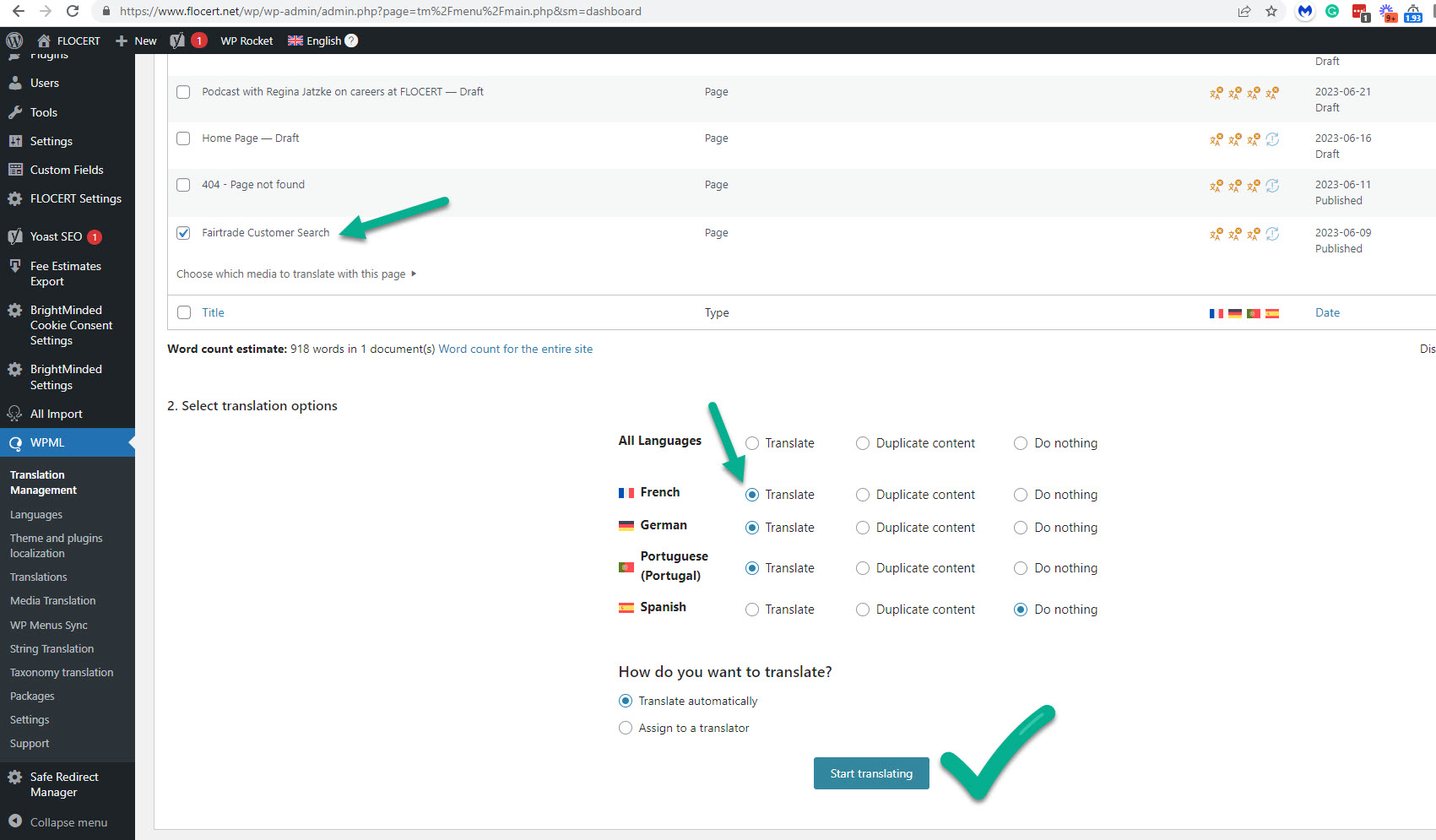Image resolution: width=1436 pixels, height=840 pixels.
Task: Click the Spanish flag column header
Action: click(1272, 313)
